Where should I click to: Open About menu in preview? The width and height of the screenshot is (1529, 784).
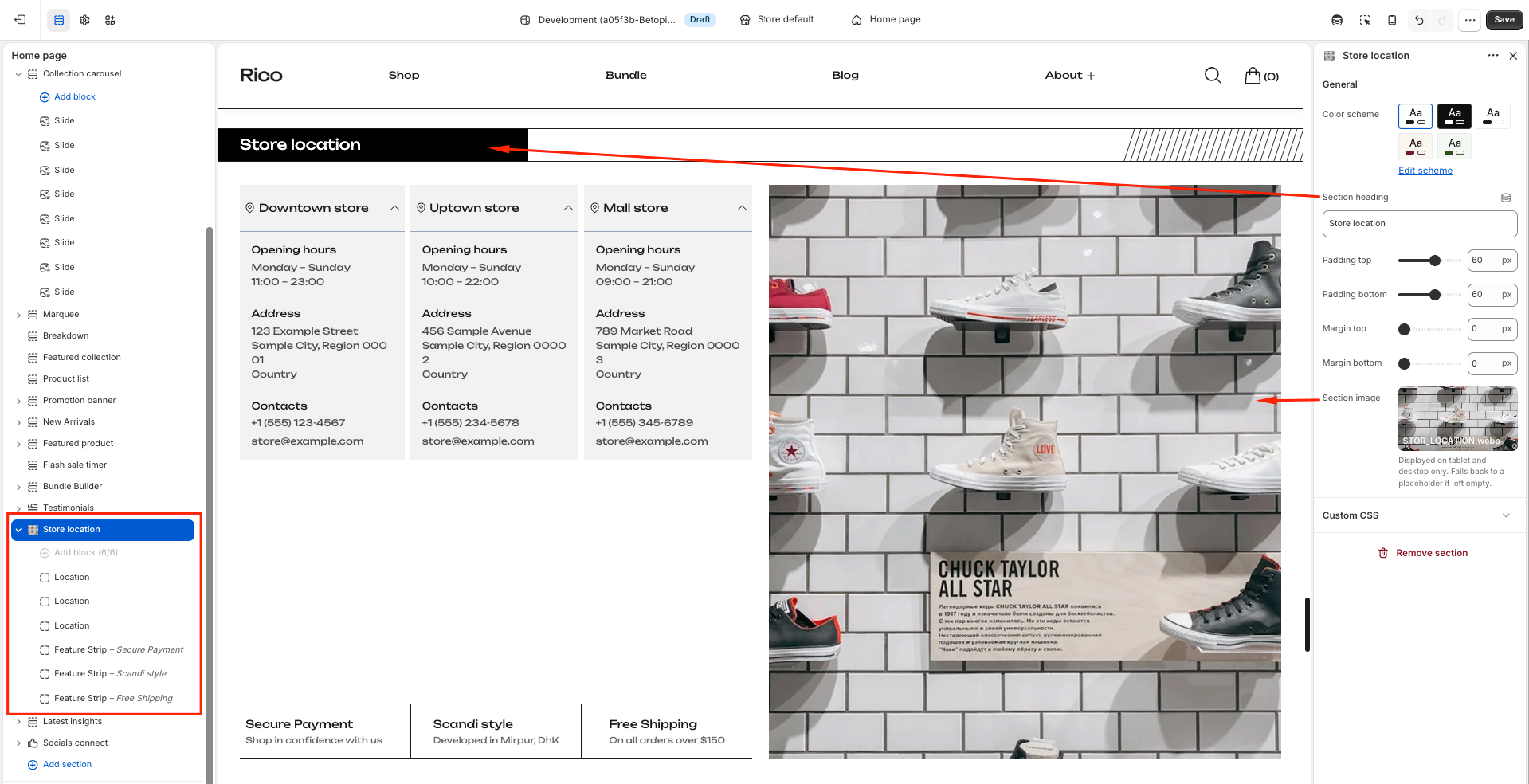pos(1070,75)
